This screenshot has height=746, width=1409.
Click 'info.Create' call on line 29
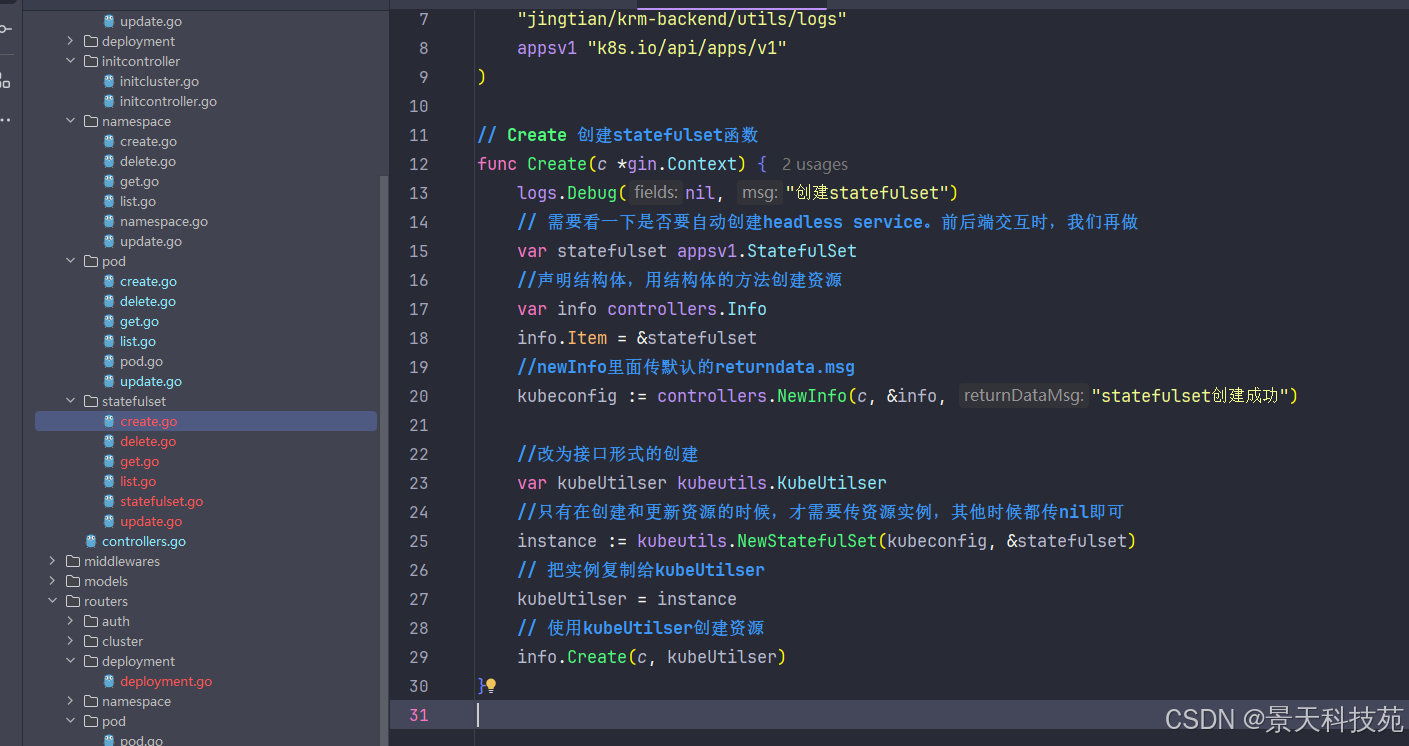(572, 657)
